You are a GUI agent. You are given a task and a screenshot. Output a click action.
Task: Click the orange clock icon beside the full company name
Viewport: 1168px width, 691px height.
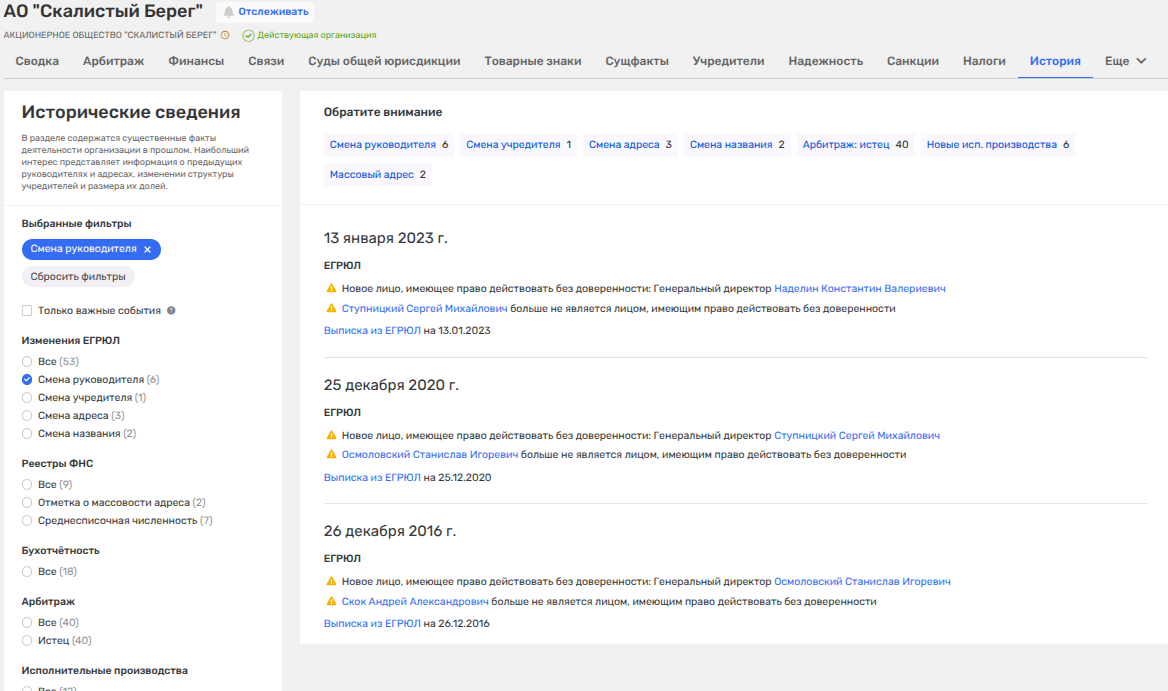225,35
